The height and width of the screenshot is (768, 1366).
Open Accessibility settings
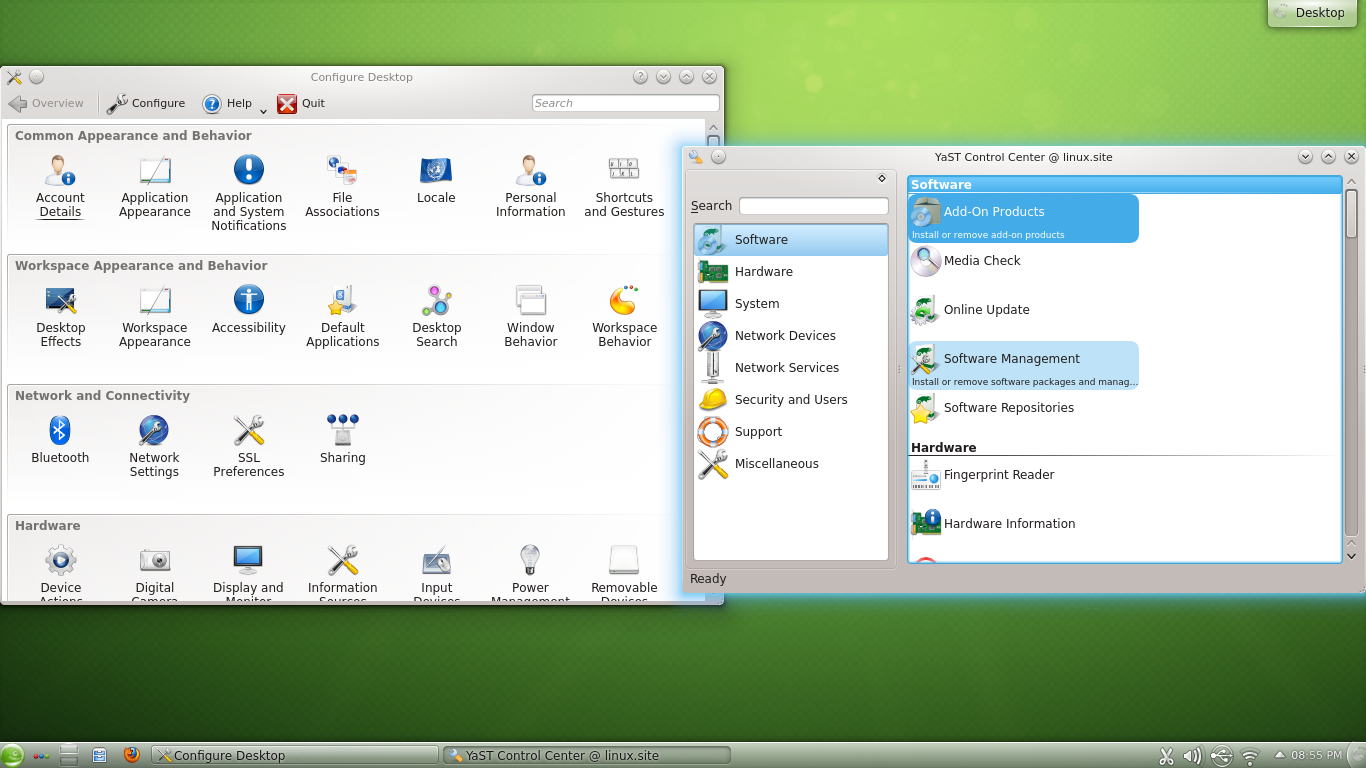tap(248, 310)
